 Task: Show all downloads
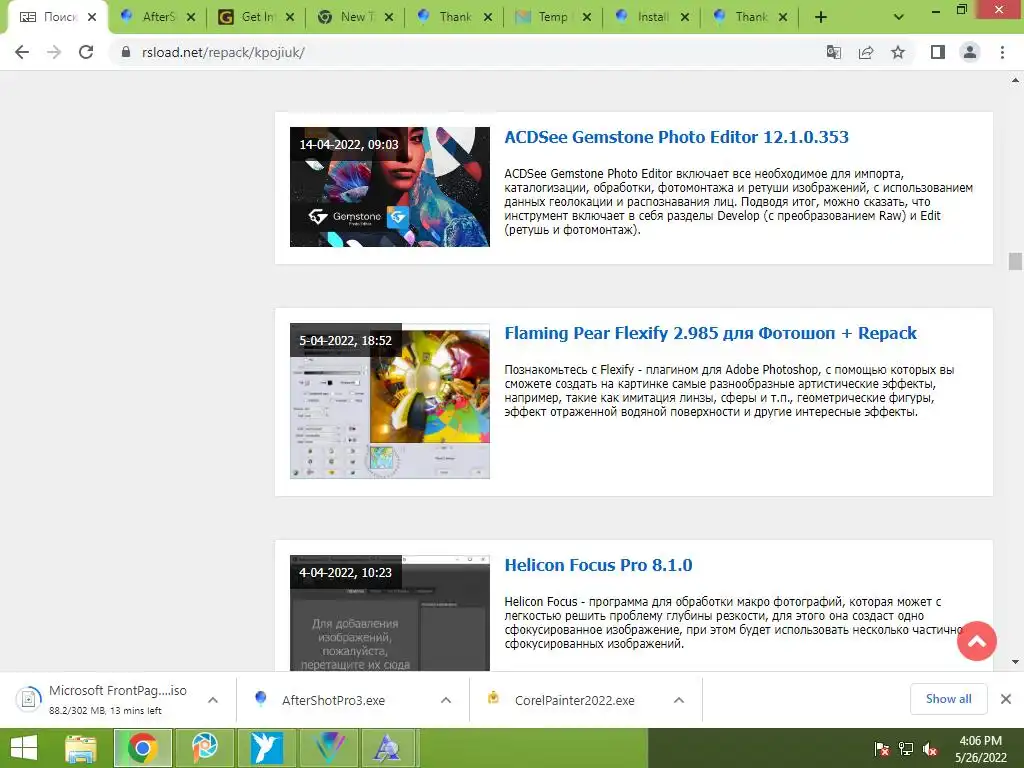948,699
